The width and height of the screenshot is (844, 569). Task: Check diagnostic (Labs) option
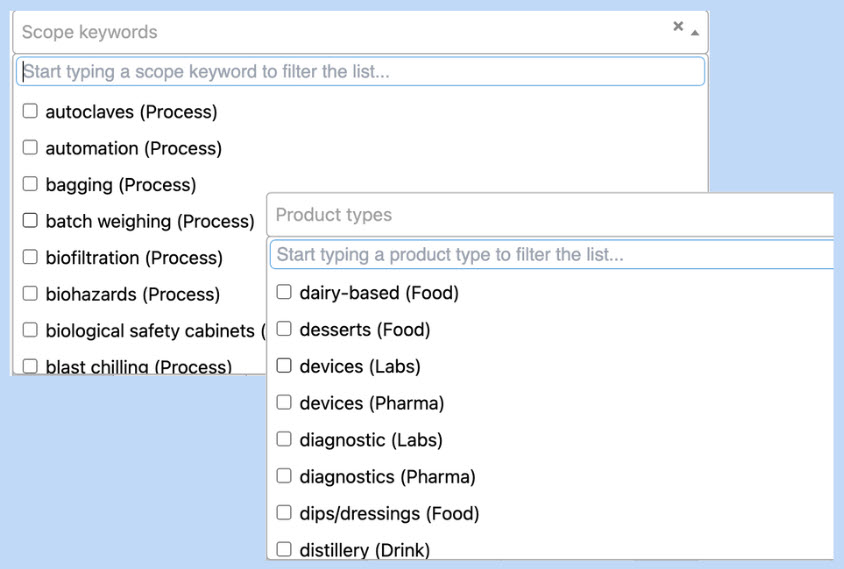coord(284,439)
